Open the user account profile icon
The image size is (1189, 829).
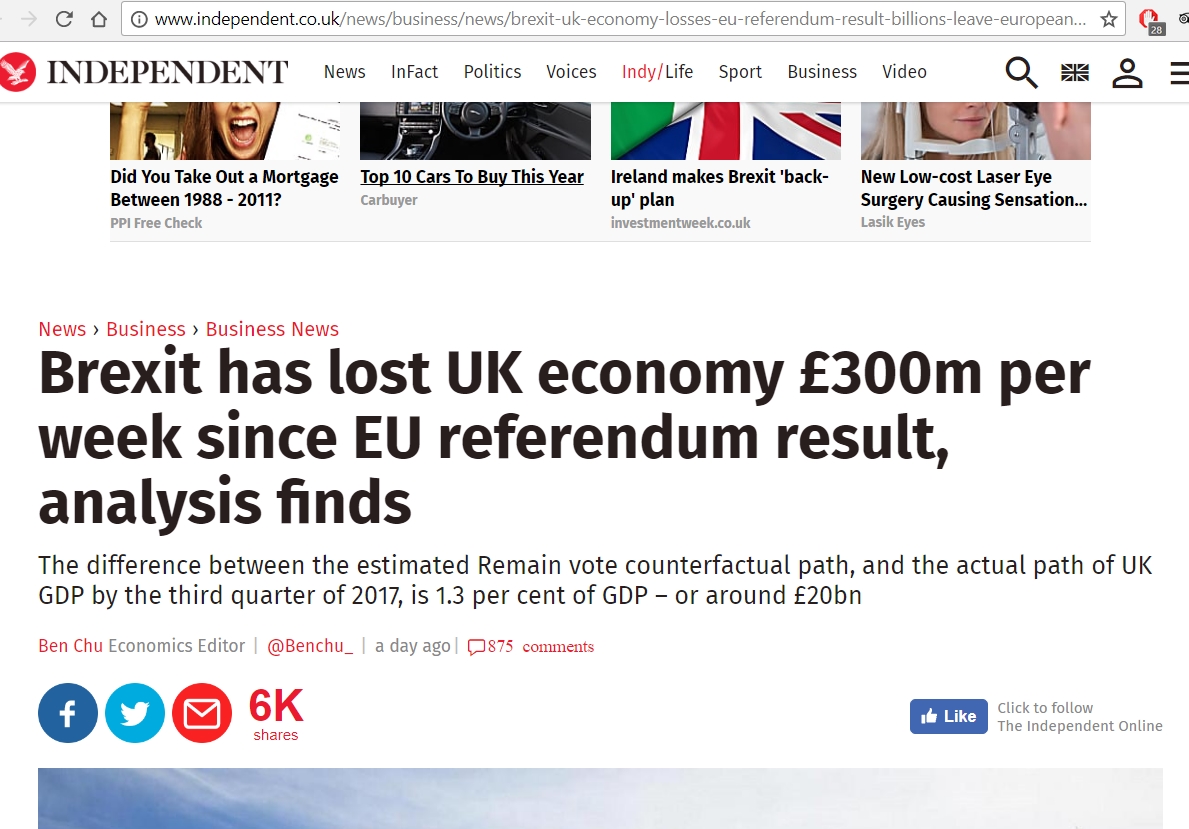1127,73
